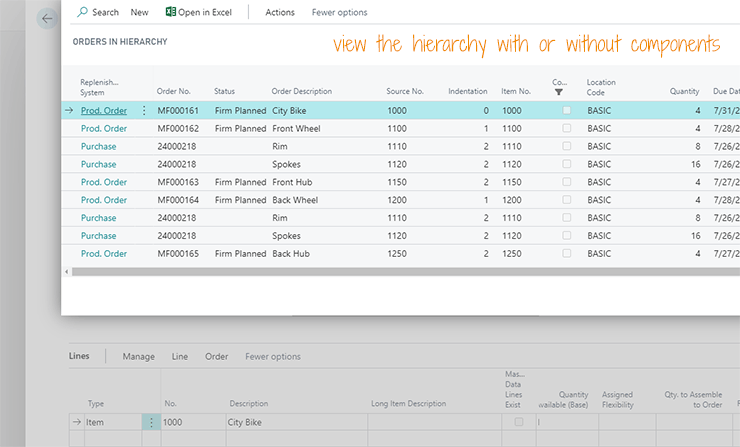Click the Qty. to Assemble to Order header
This screenshot has width=740, height=447.
pos(693,399)
